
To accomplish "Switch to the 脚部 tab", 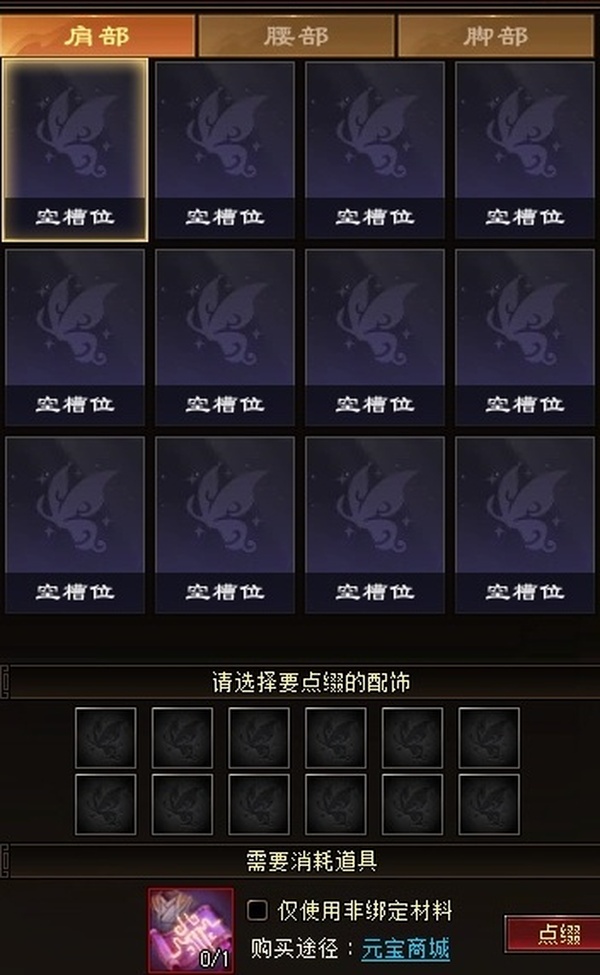I will tap(496, 36).
